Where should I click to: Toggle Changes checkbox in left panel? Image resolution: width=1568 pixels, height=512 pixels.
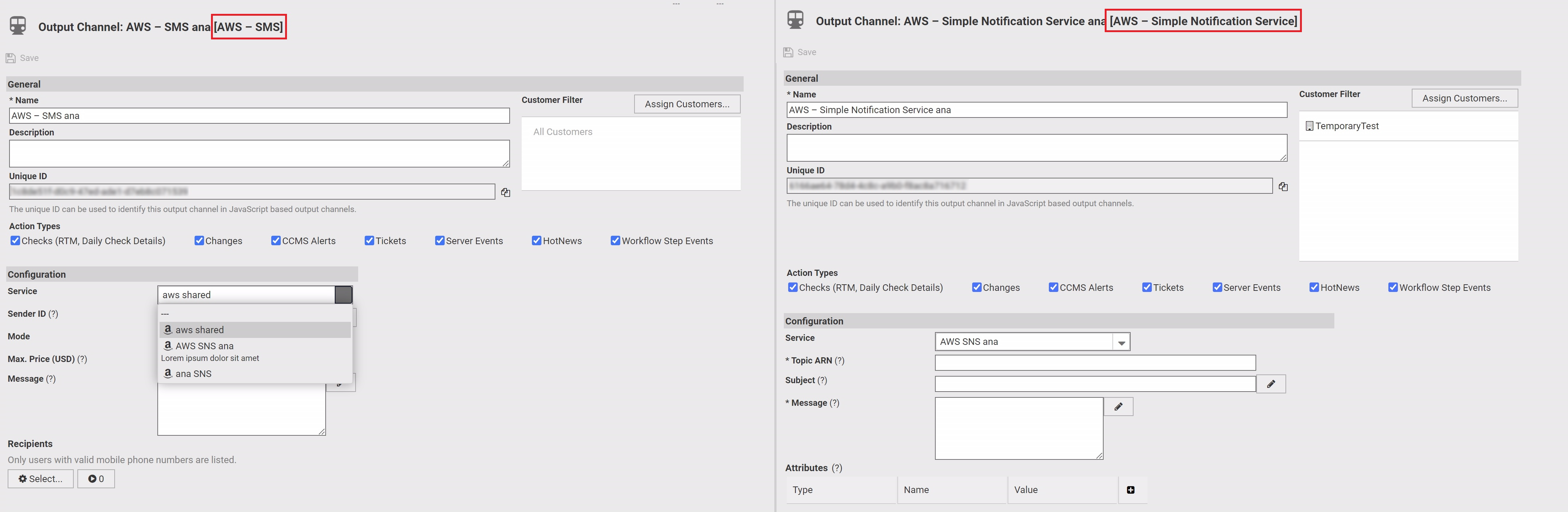point(199,240)
